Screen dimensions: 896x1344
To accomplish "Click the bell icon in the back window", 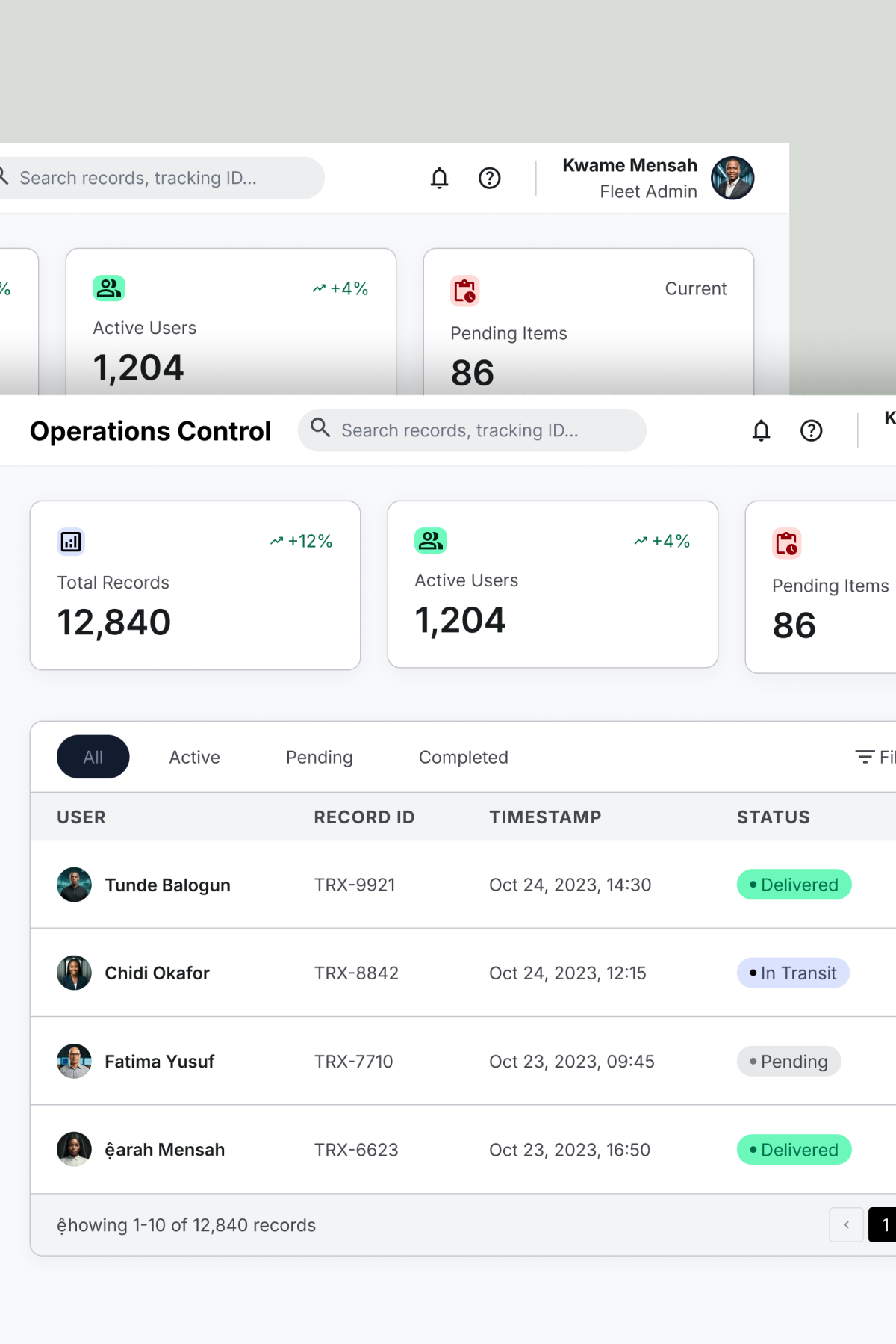I will (439, 178).
